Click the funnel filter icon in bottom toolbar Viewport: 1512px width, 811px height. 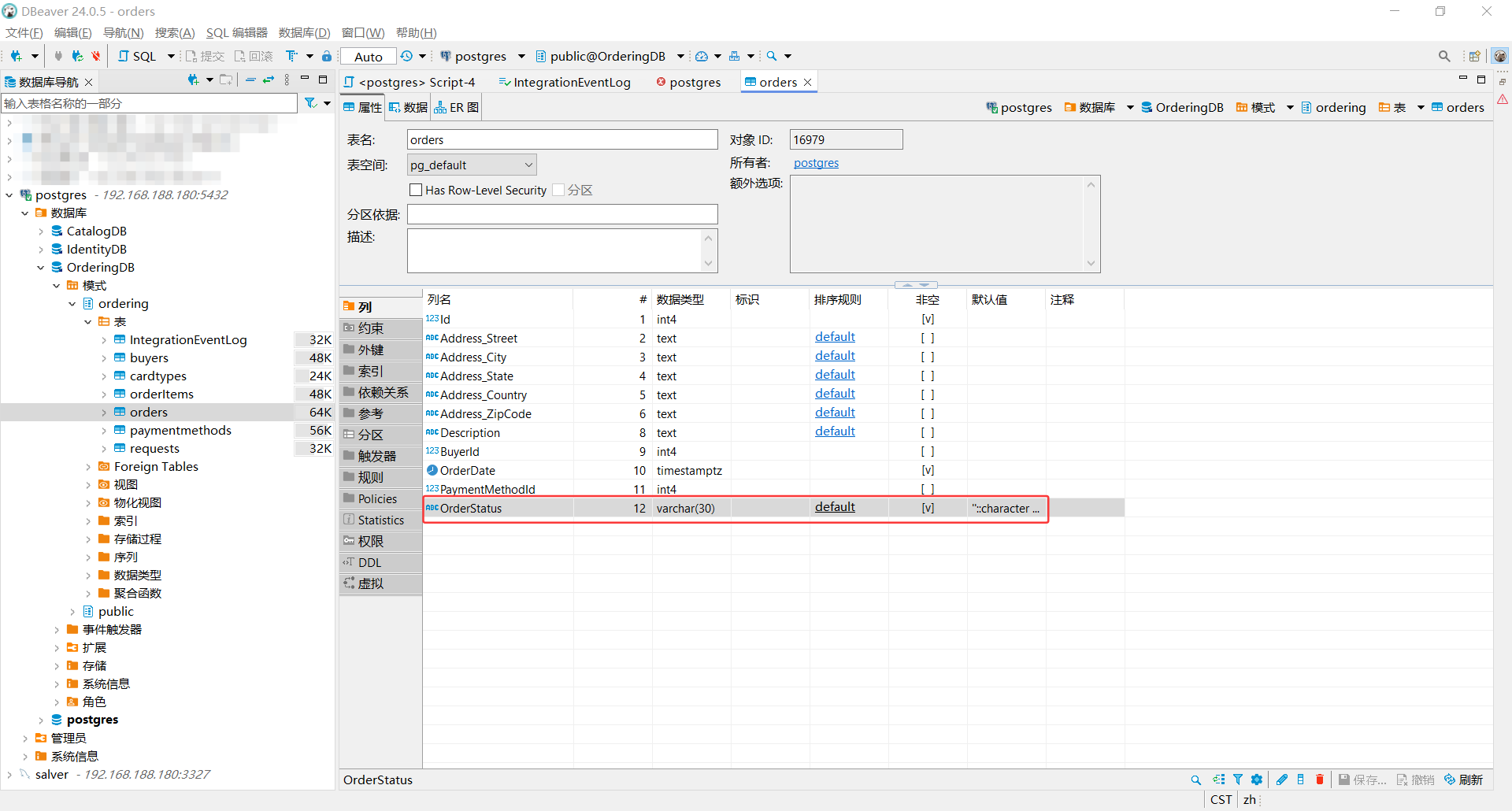click(x=1238, y=780)
